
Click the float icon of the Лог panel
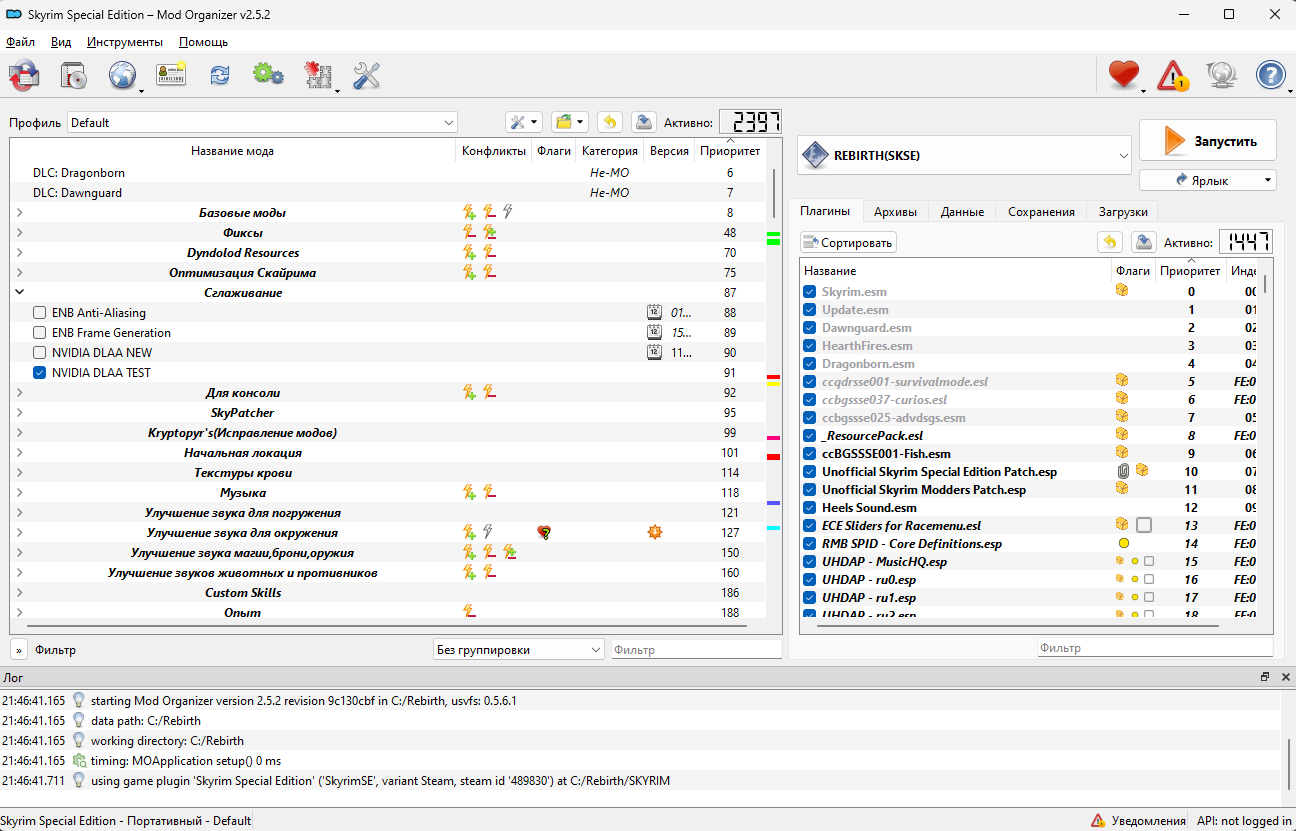(x=1265, y=677)
